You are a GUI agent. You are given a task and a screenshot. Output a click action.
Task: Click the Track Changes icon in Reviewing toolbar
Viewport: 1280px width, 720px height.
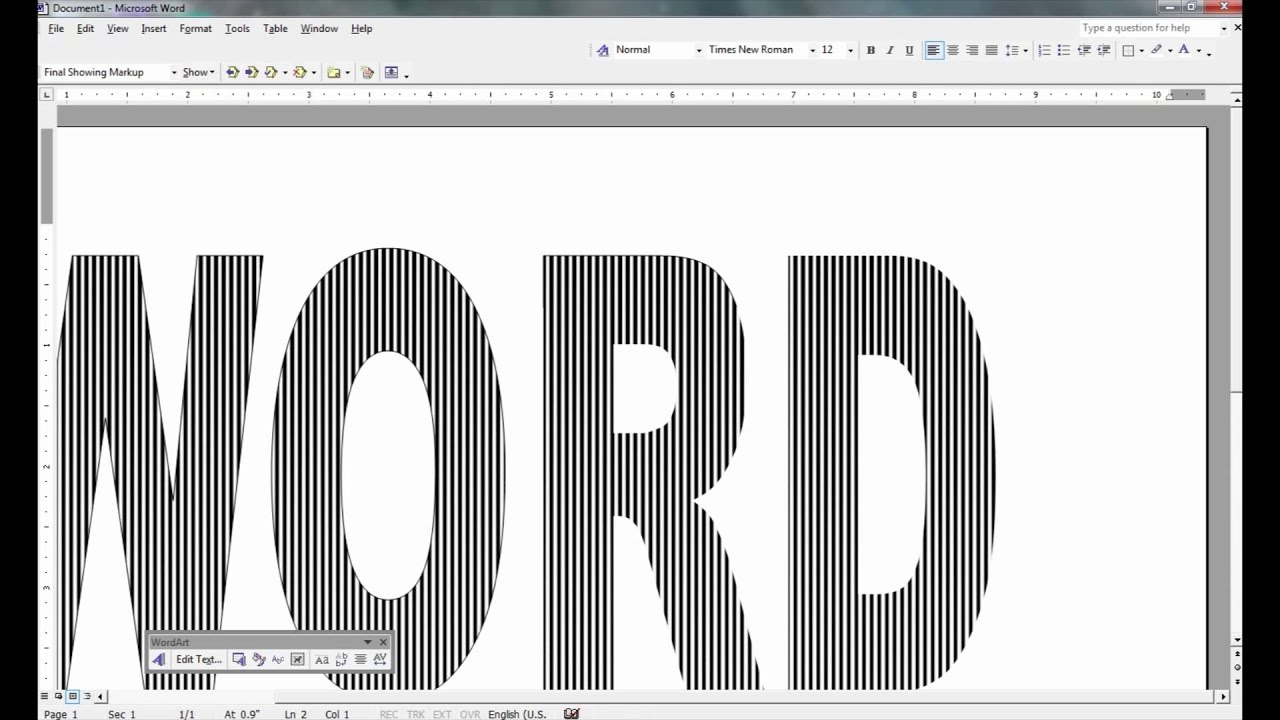click(367, 72)
